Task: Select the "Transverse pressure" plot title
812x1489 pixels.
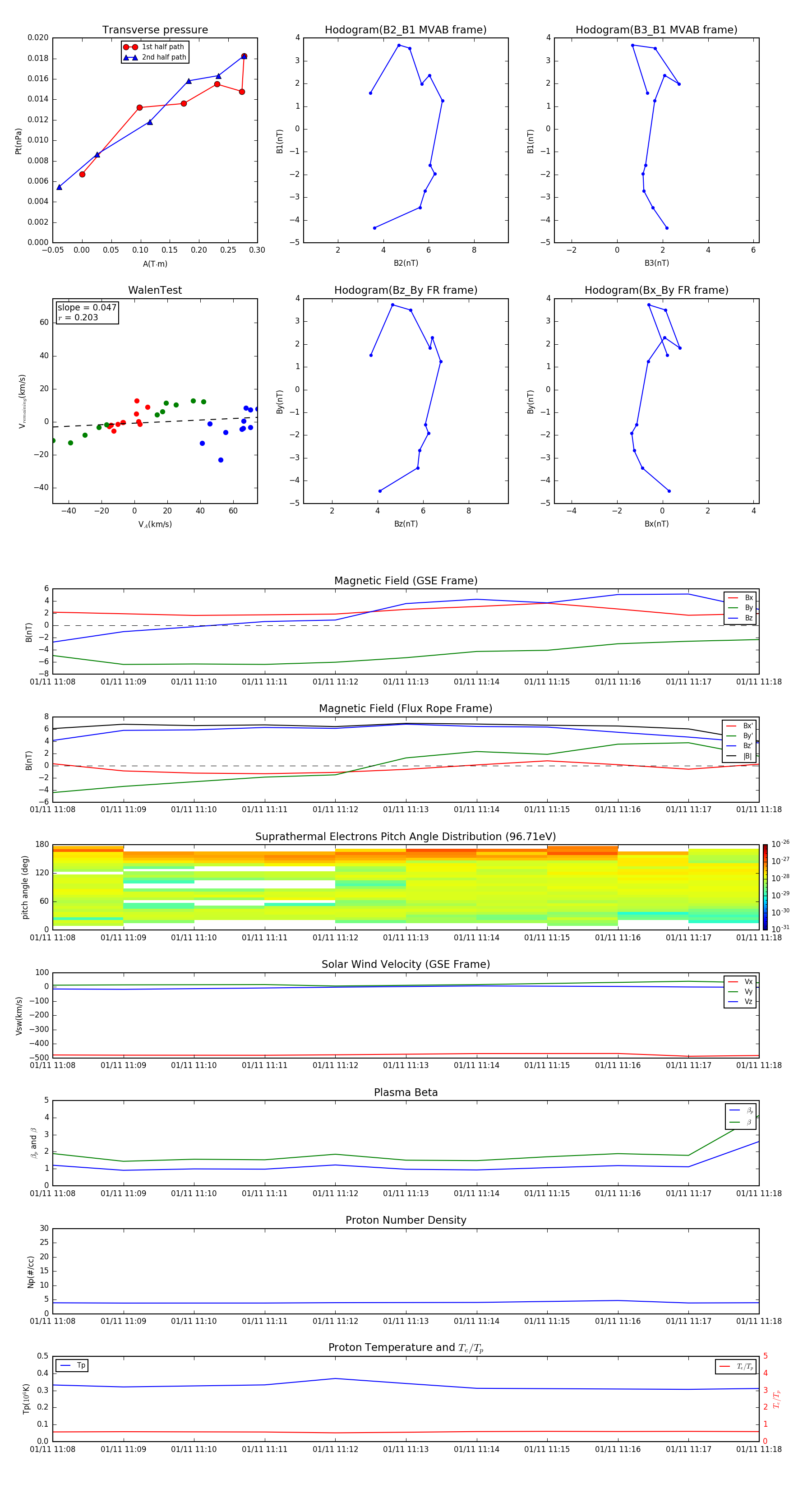Action: (155, 29)
